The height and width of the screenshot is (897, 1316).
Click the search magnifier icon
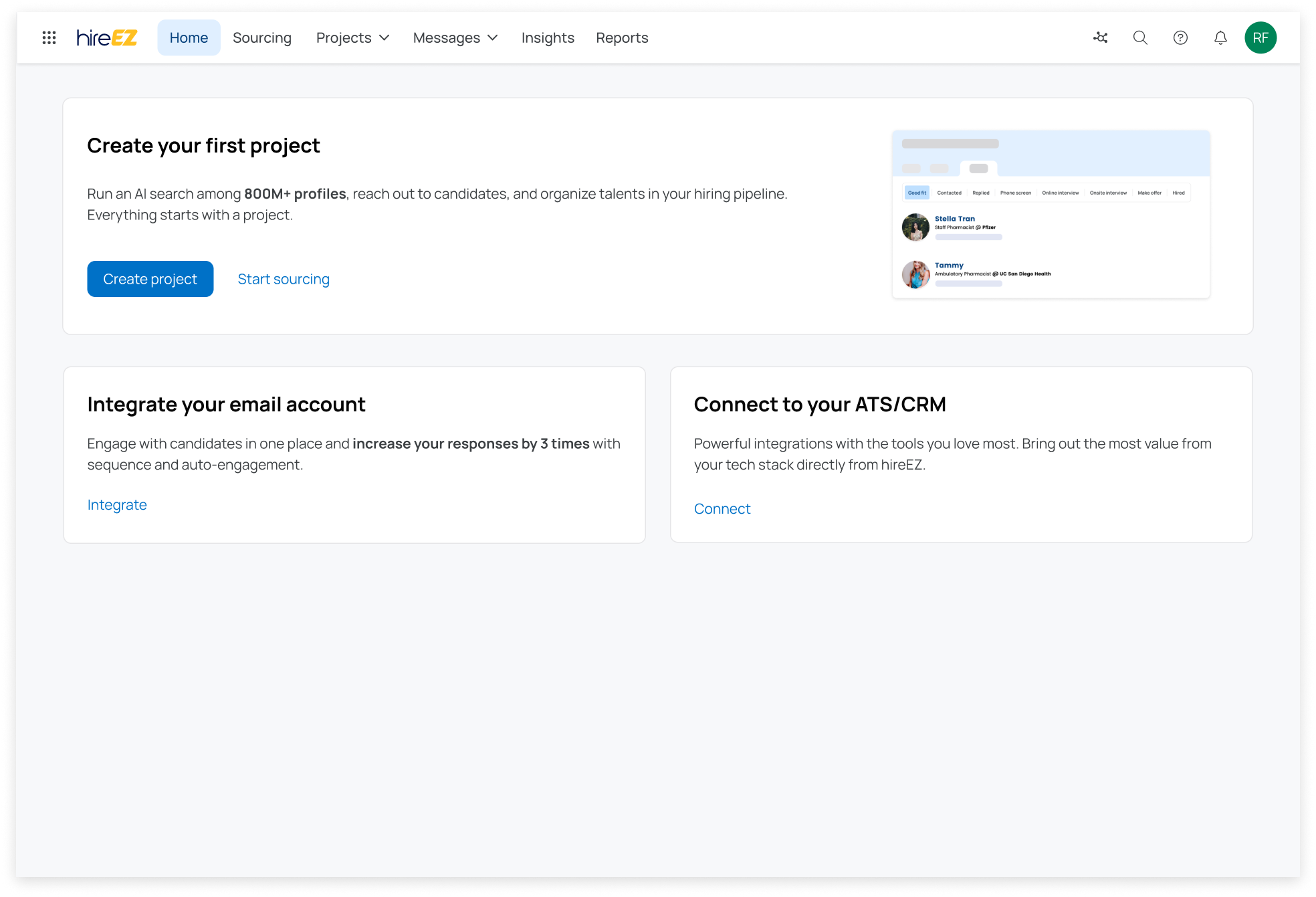click(x=1140, y=37)
